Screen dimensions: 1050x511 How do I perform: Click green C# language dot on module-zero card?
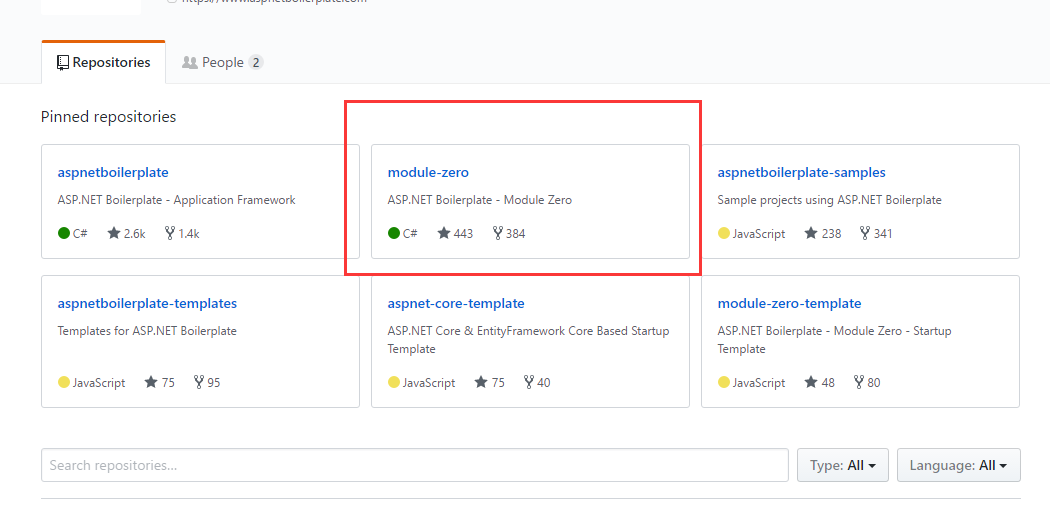[394, 233]
